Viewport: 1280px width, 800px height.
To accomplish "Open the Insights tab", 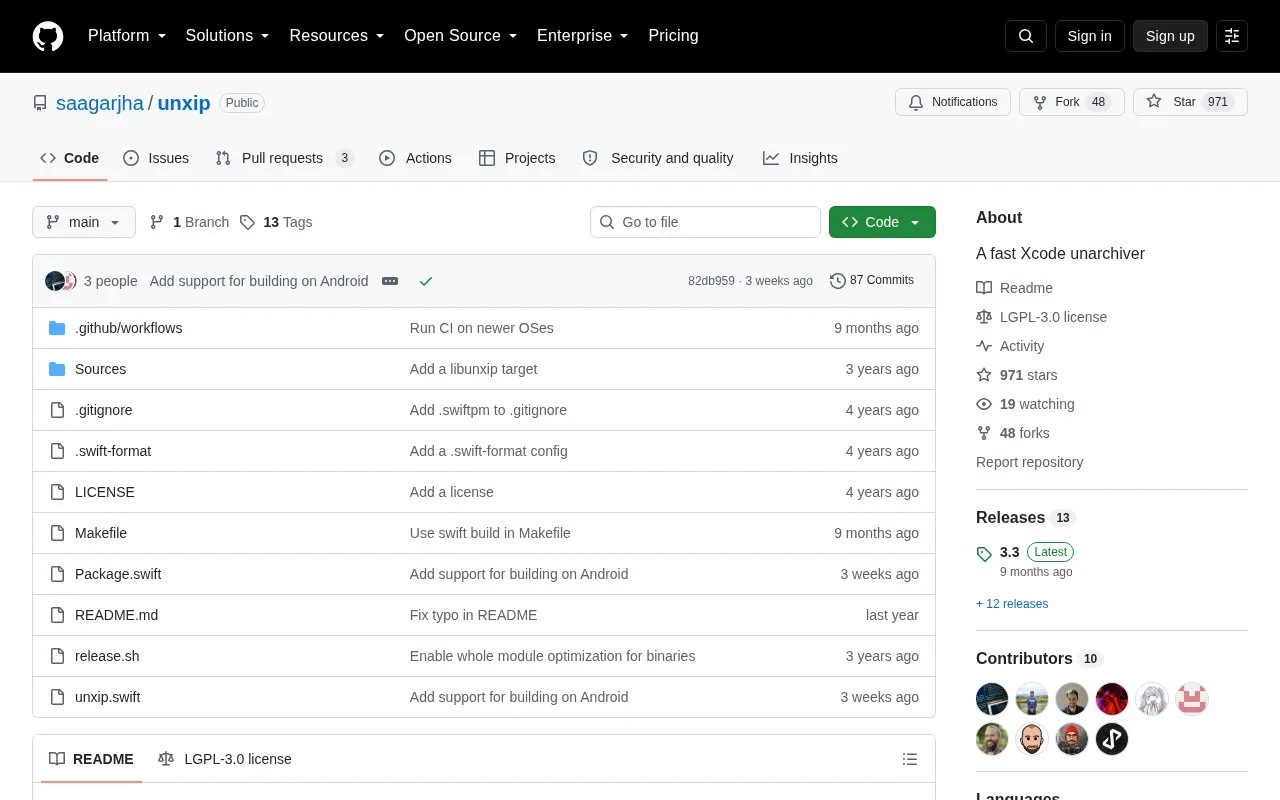I will 800,158.
